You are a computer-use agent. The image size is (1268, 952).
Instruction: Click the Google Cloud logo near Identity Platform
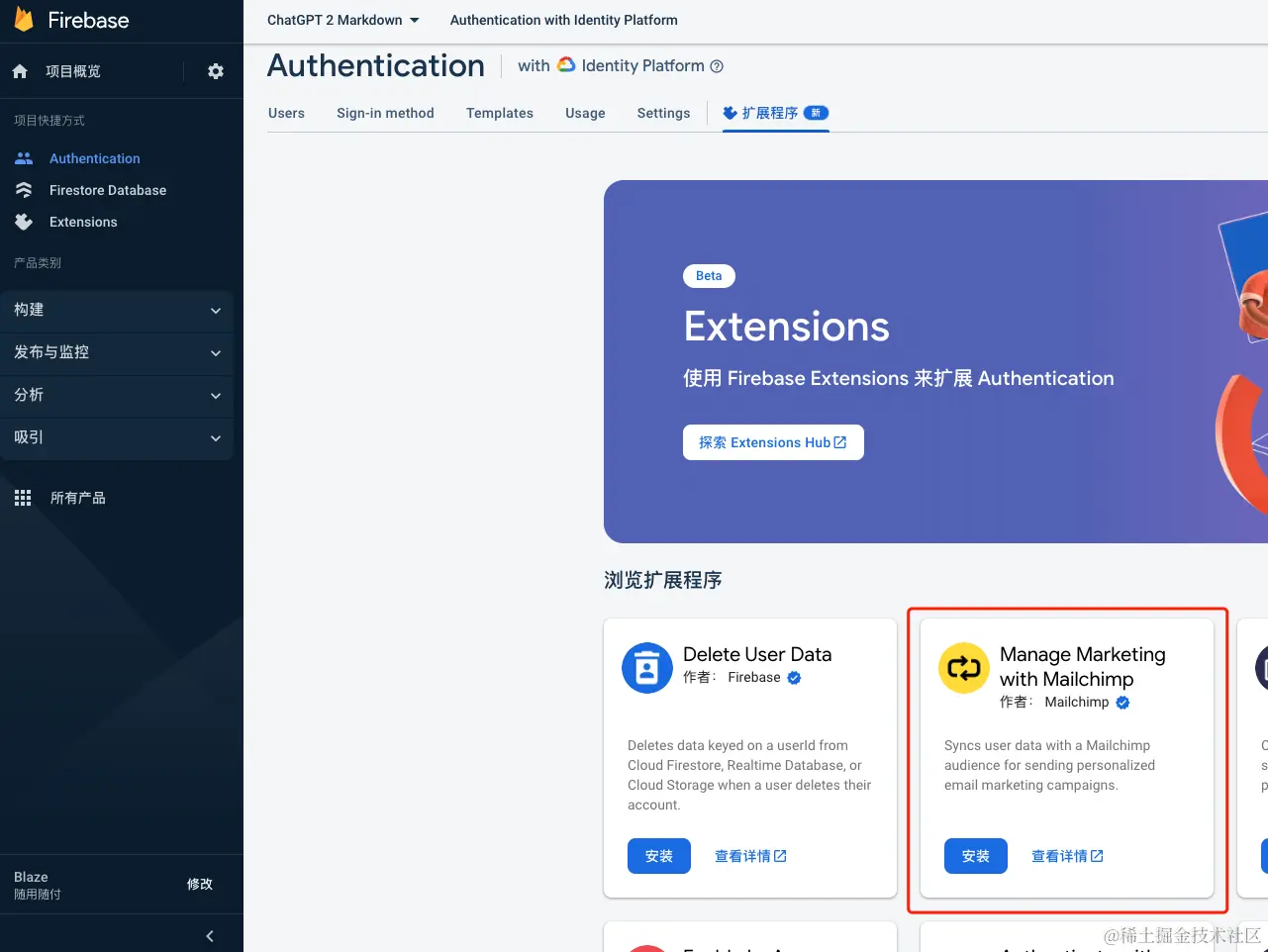coord(566,64)
